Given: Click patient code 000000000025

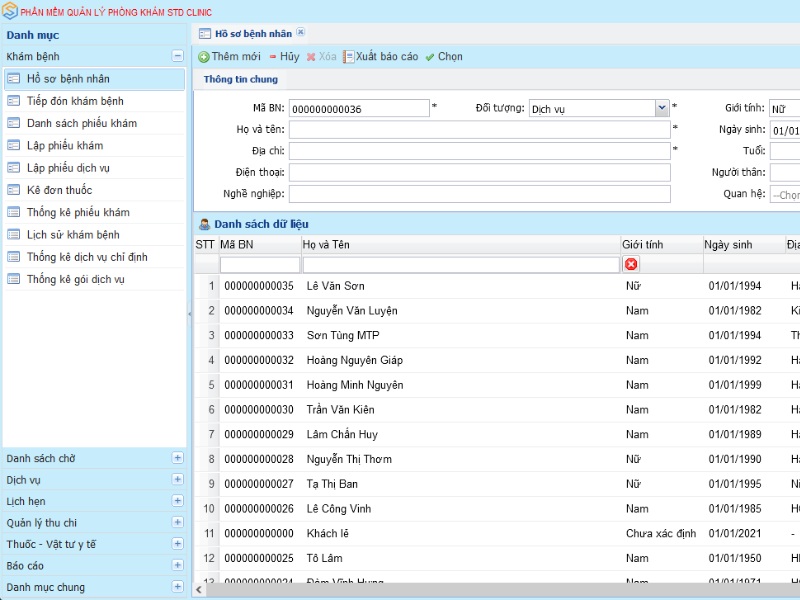Looking at the screenshot, I should coord(259,558).
